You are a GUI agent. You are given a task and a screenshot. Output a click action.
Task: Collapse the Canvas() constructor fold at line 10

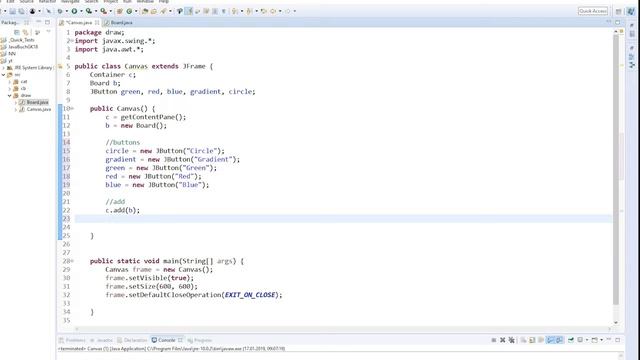pos(72,109)
